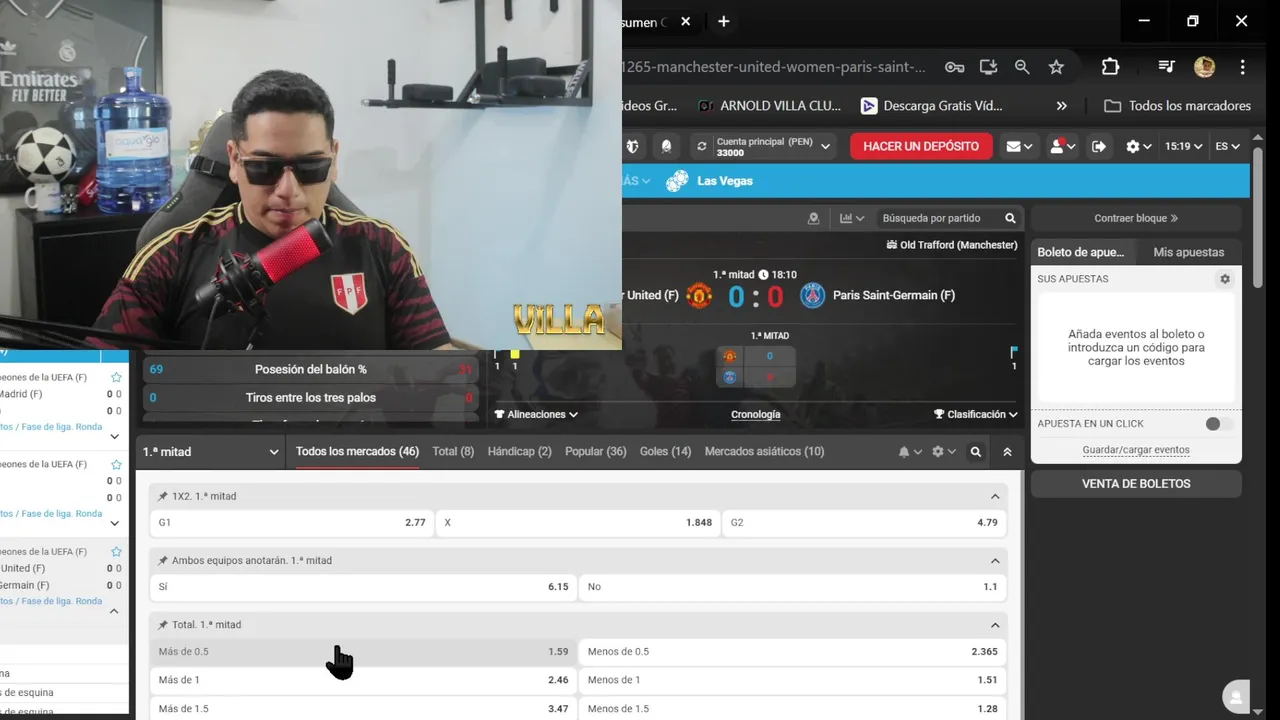1280x720 pixels.
Task: Expand the Clasificación standings dropdown
Action: (x=975, y=414)
